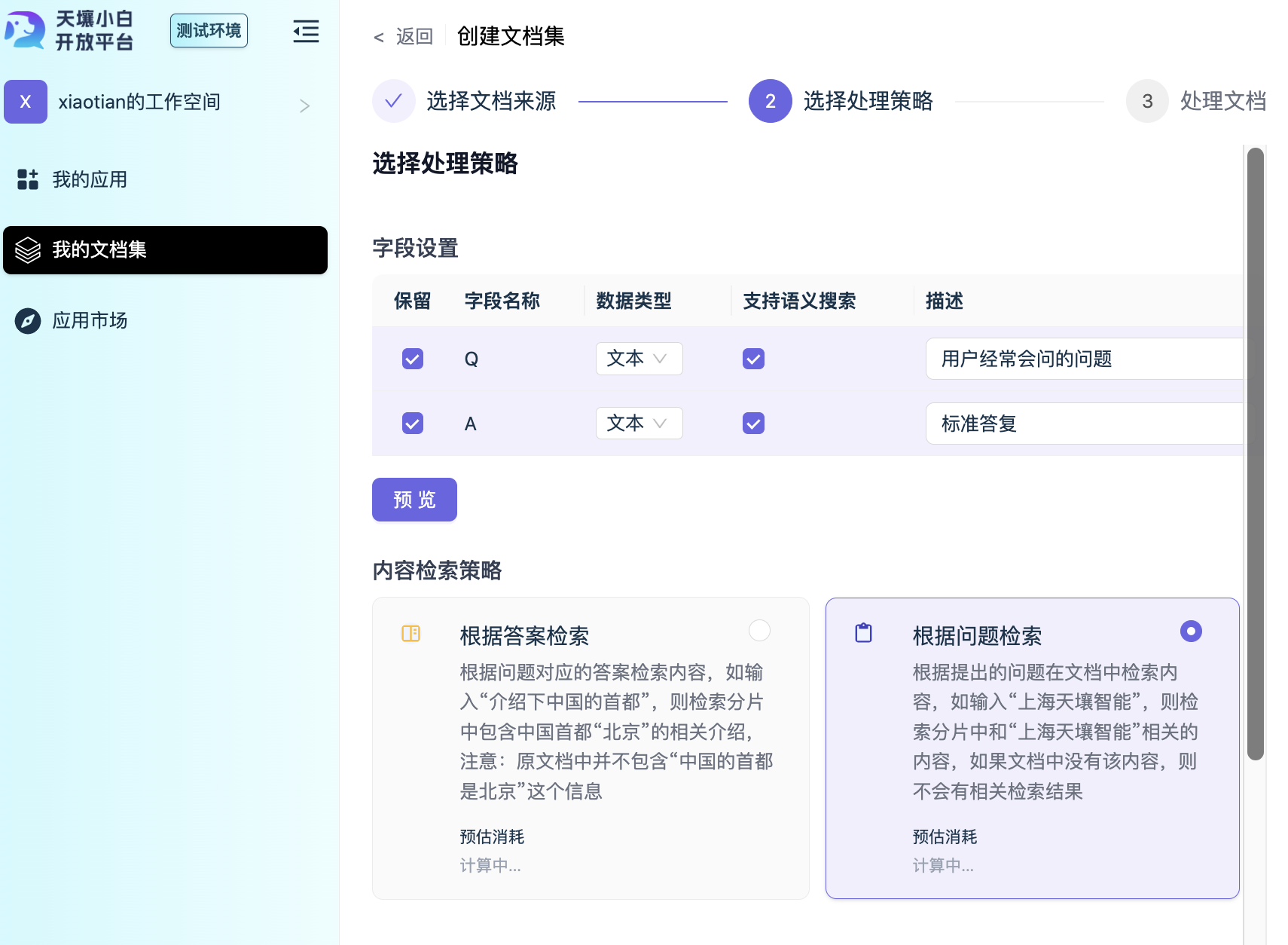Click the 预览 button
Screen dimensions: 1288x945
(x=414, y=500)
